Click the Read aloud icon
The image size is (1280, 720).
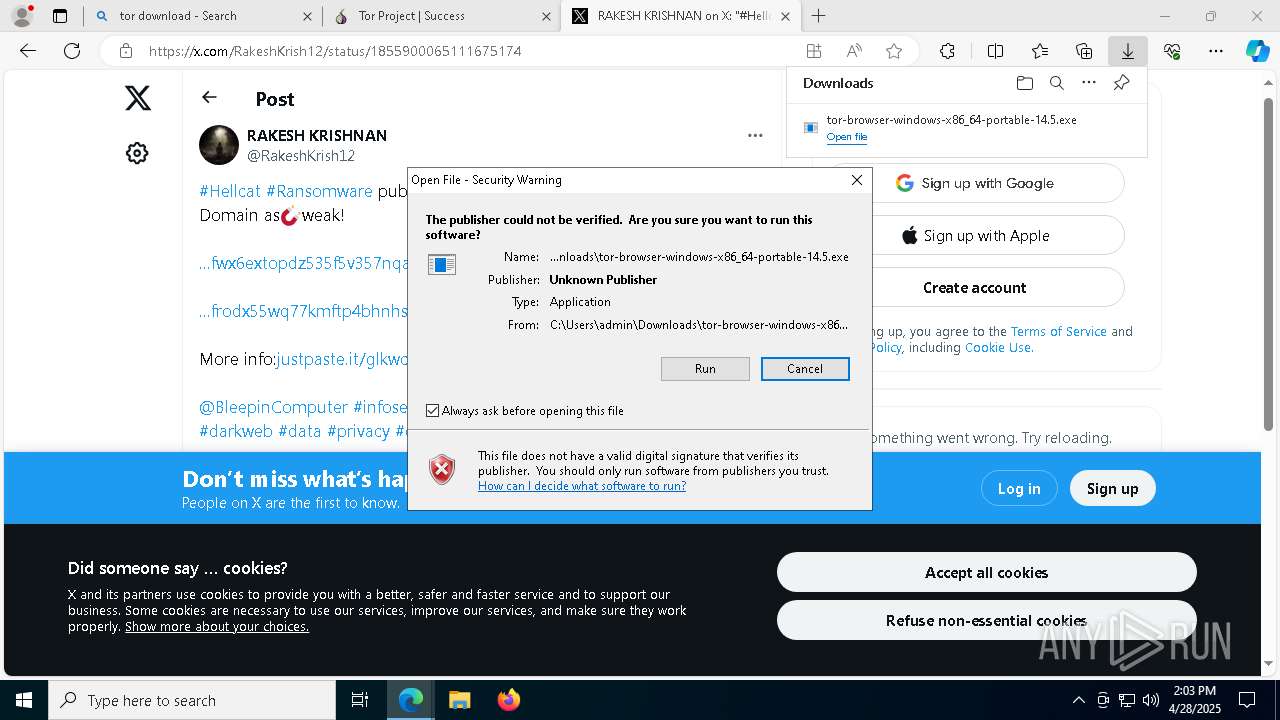pos(854,51)
